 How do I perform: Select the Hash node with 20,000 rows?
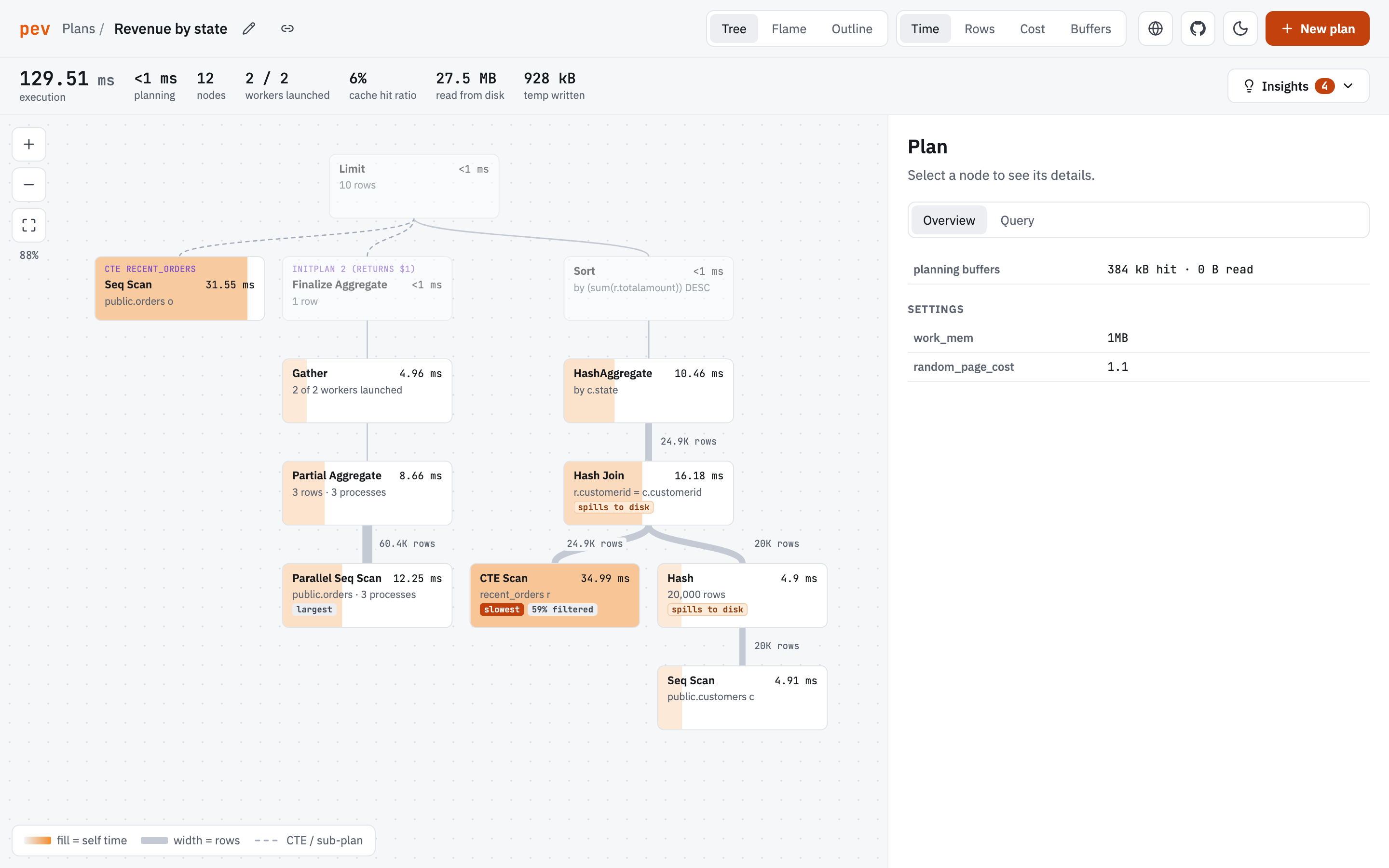tap(742, 596)
